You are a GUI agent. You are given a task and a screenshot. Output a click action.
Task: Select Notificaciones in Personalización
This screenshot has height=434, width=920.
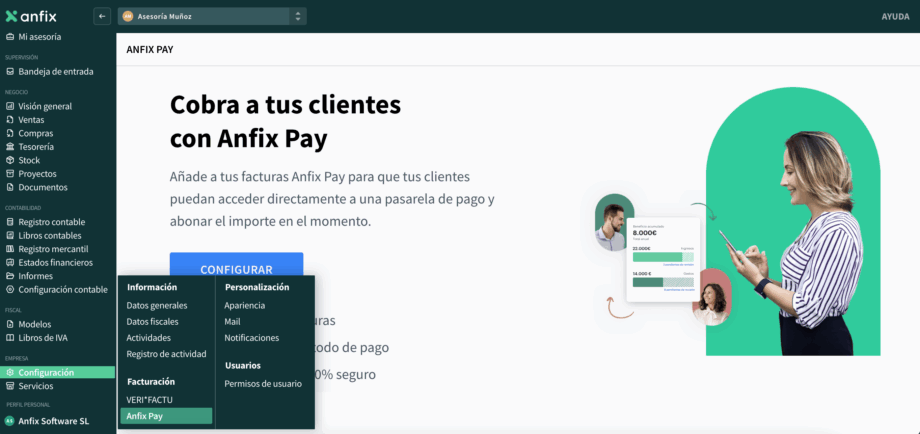251,338
